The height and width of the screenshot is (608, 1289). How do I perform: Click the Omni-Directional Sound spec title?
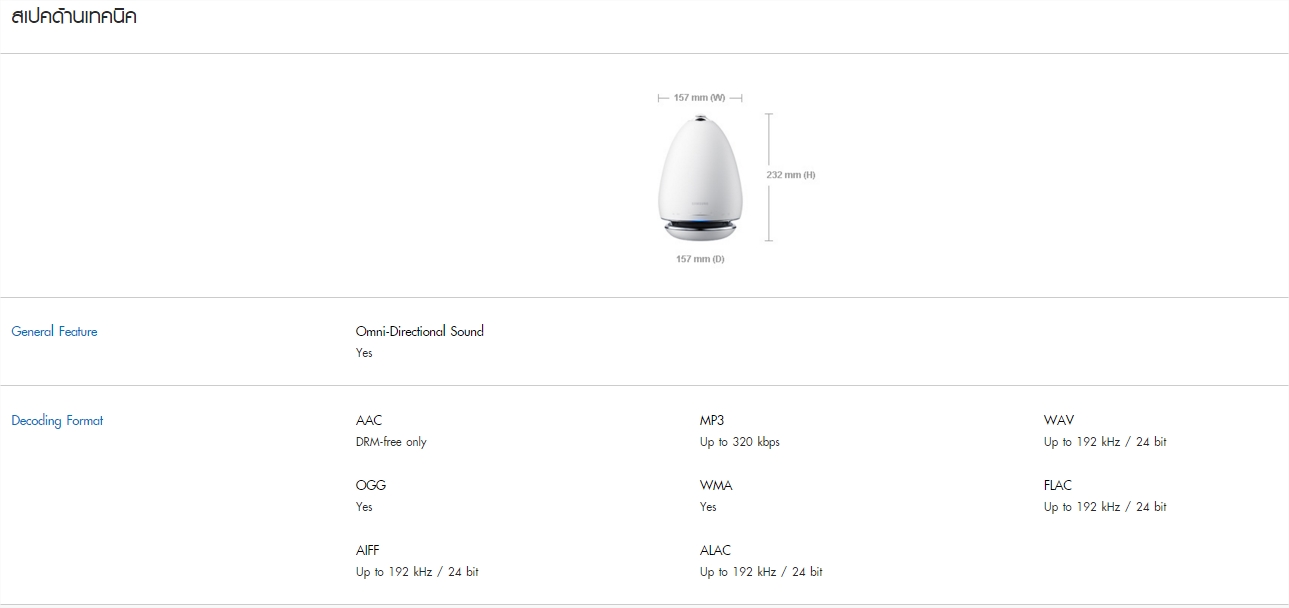click(419, 331)
